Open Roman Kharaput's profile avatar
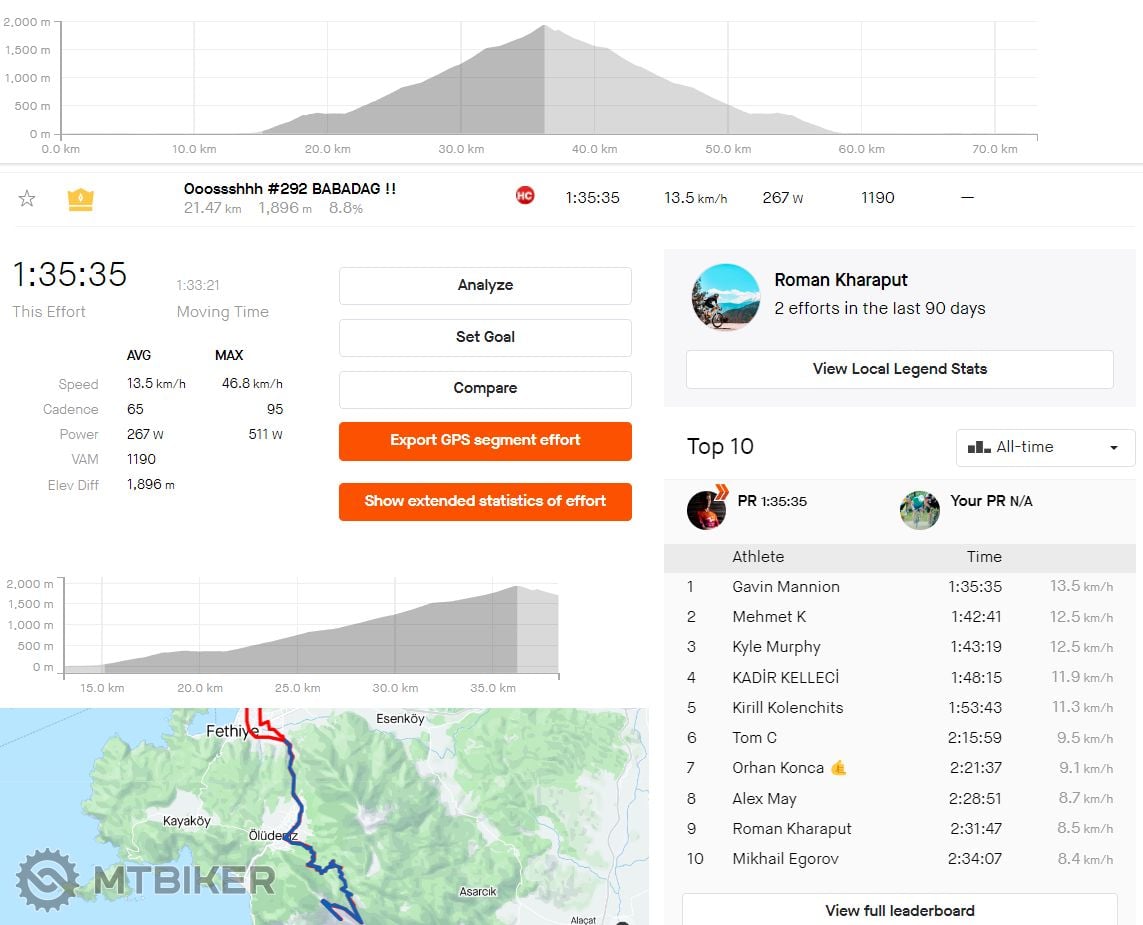 (x=726, y=297)
